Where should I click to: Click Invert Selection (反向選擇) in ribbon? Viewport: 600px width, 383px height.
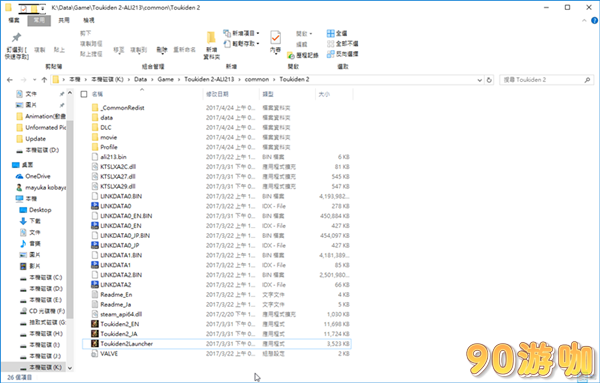343,54
